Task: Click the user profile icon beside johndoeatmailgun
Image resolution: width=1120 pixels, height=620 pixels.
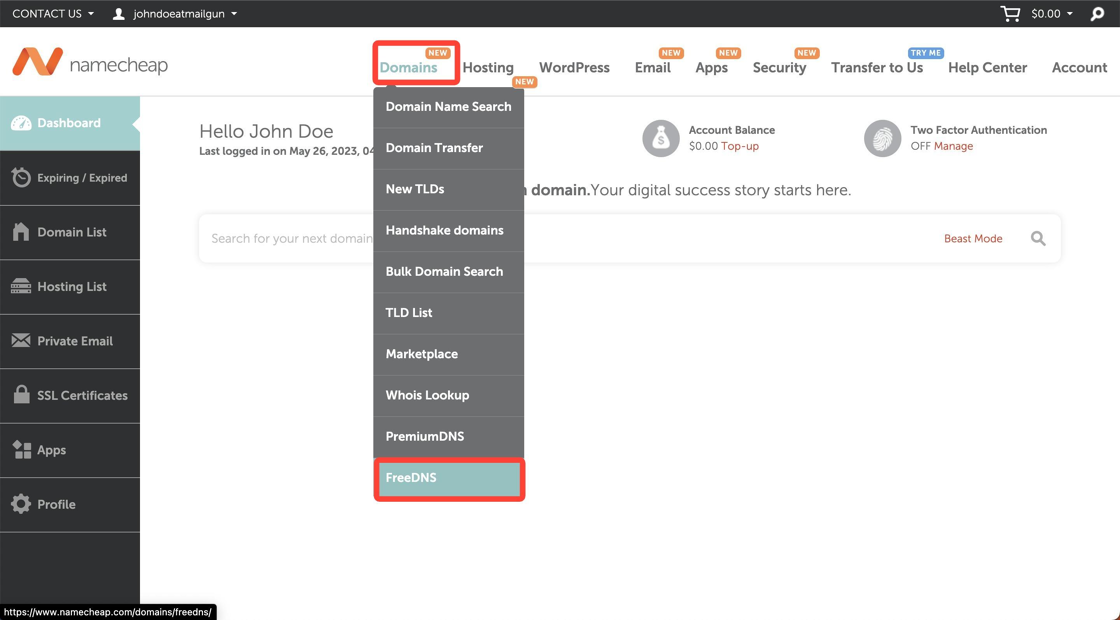Action: [119, 14]
